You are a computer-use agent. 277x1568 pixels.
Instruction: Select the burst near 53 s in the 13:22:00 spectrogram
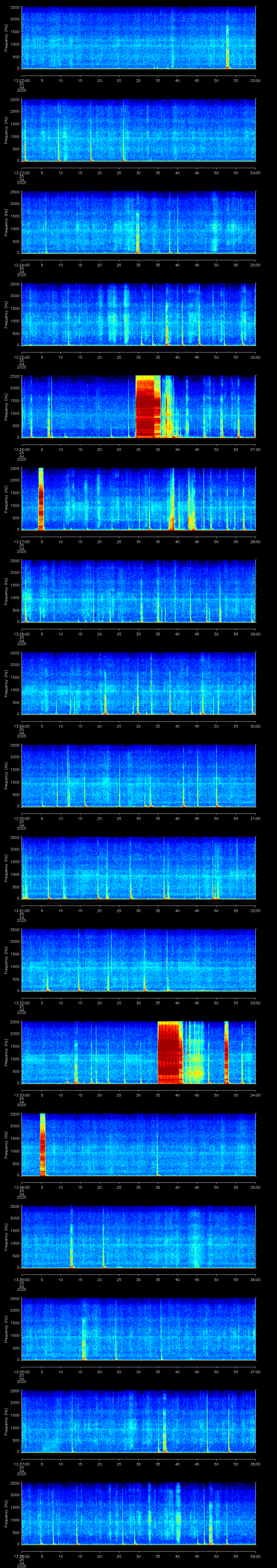(x=228, y=47)
